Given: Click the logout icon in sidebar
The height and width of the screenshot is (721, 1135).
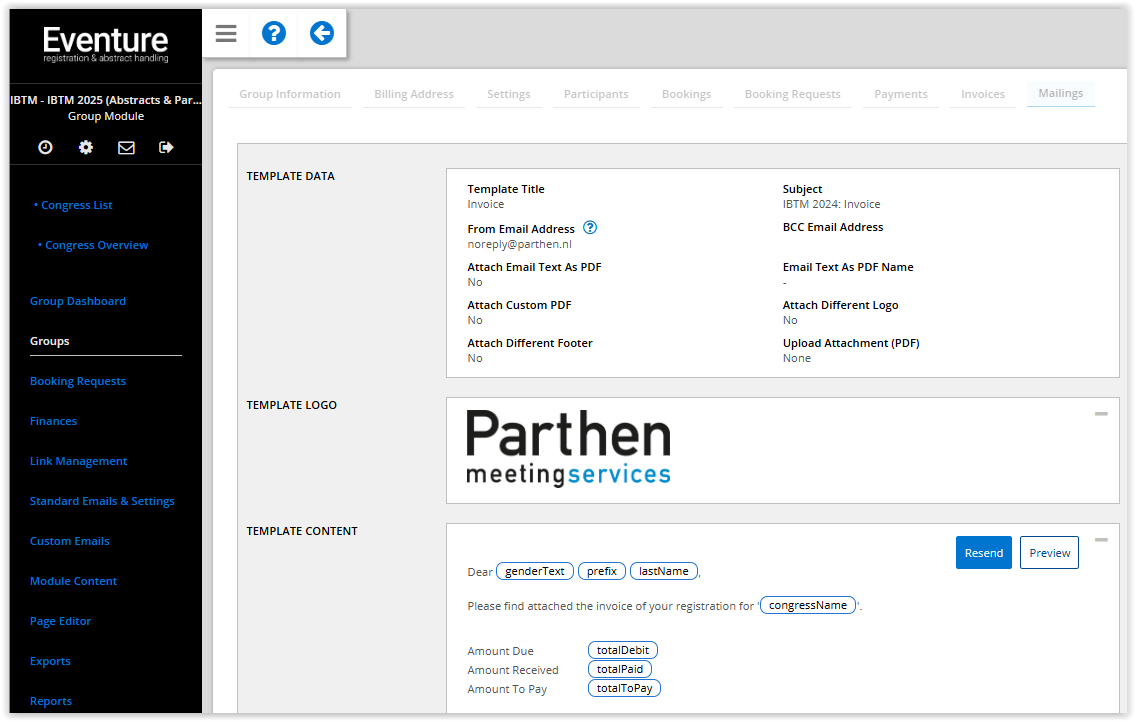Looking at the screenshot, I should click(166, 147).
